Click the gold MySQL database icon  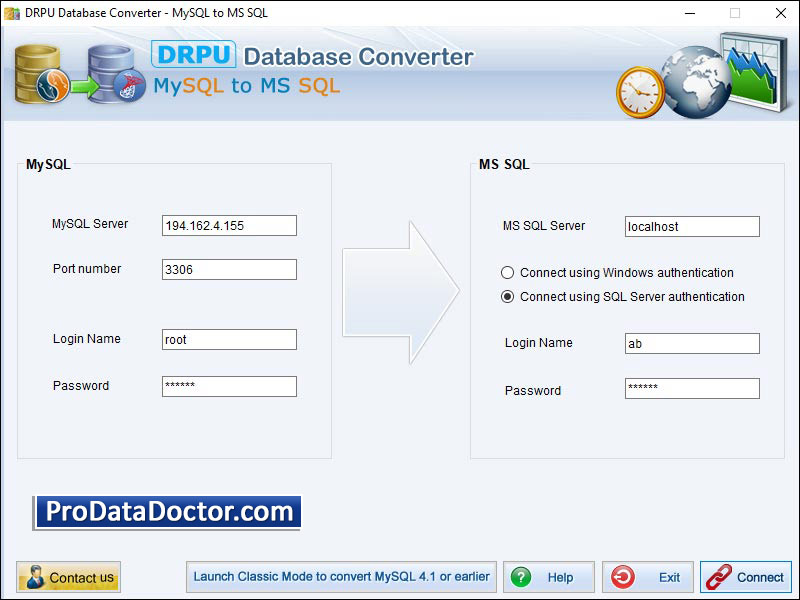(x=41, y=74)
